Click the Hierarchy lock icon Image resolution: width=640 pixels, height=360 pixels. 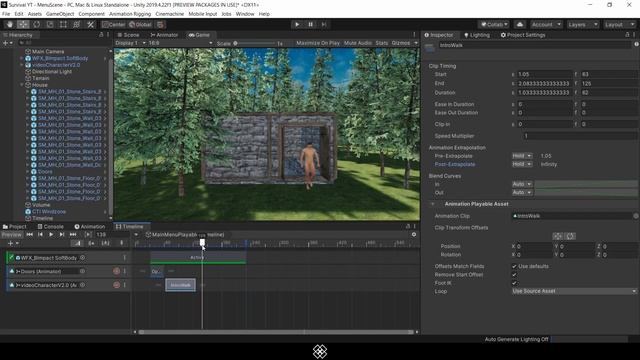[101, 35]
